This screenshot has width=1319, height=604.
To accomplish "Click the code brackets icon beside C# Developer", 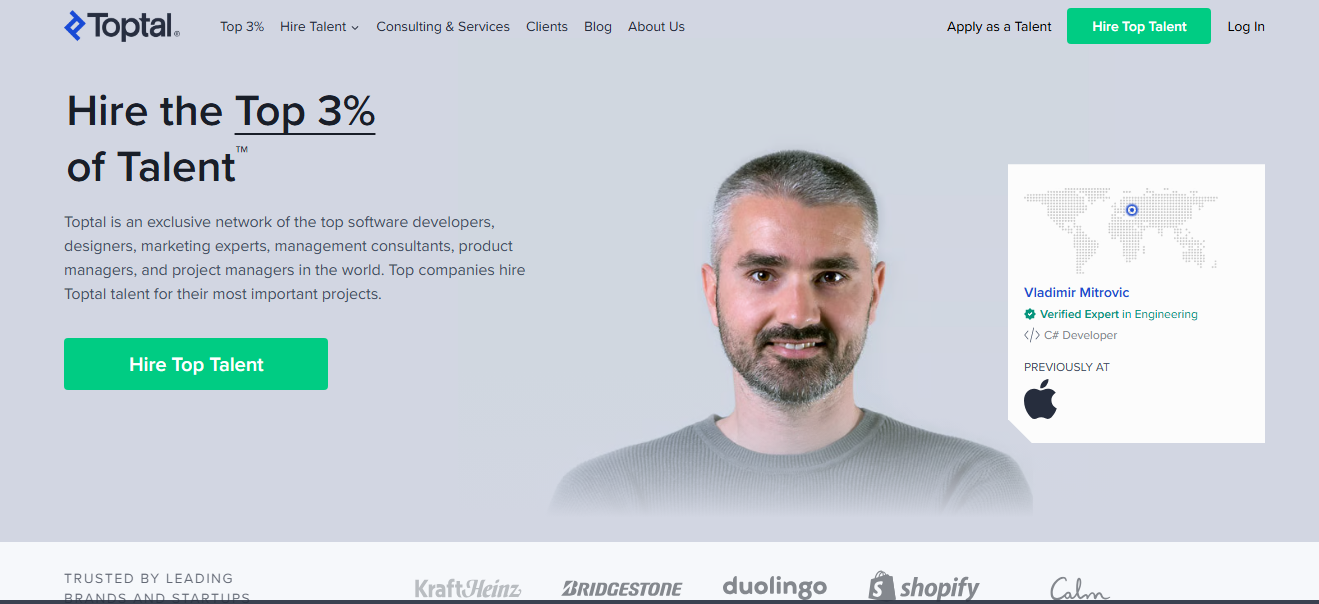I will click(x=1032, y=335).
